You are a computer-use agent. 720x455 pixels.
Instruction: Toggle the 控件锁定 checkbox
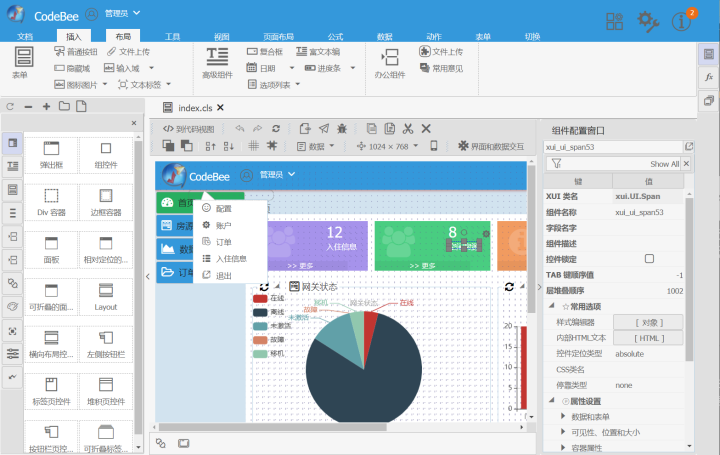[x=649, y=258]
